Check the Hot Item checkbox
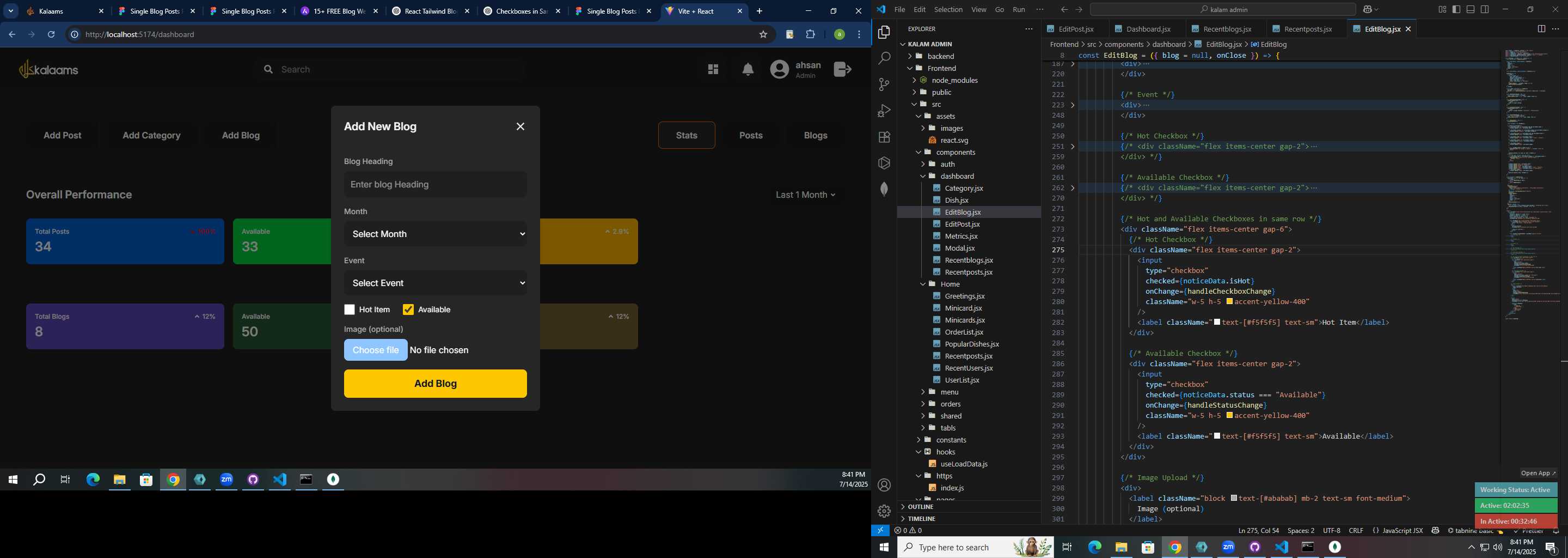 click(350, 310)
